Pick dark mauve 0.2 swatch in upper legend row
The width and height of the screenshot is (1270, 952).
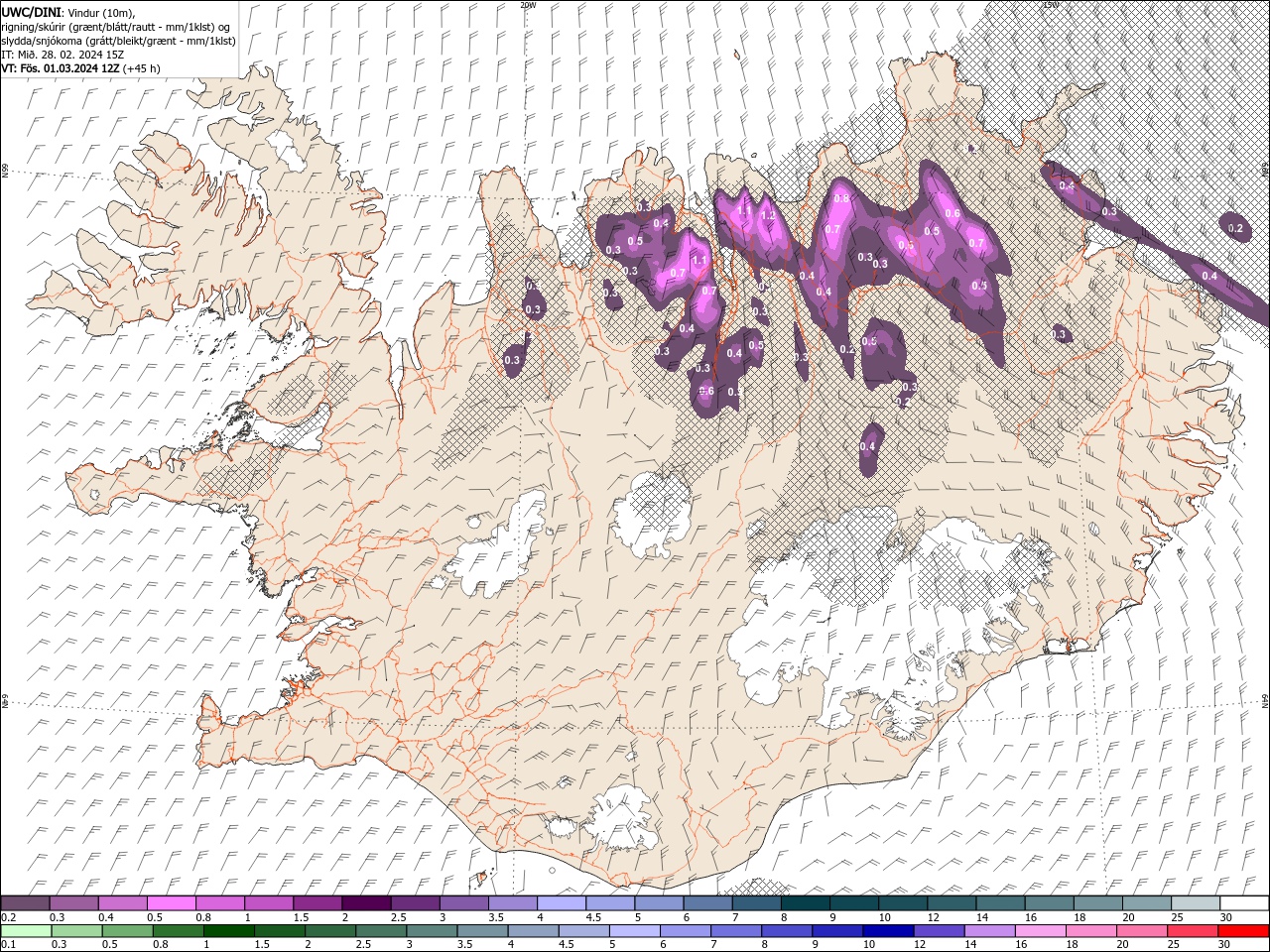click(25, 903)
